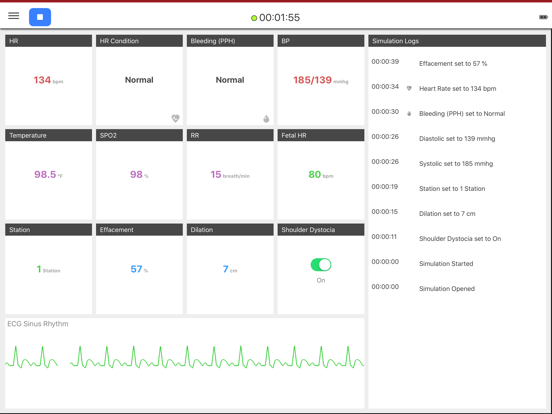Click the battery status icon
Viewport: 552px width, 414px height.
click(x=543, y=17)
